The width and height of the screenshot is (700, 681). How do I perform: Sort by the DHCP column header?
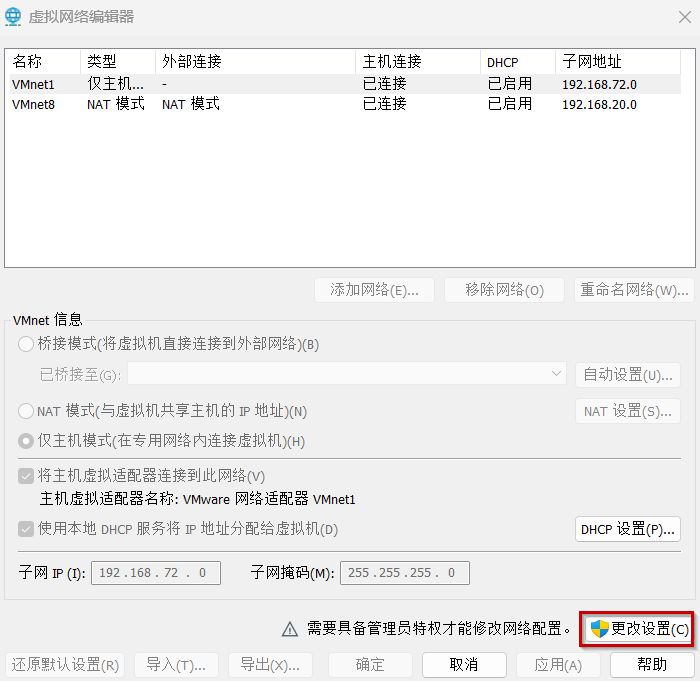(518, 62)
